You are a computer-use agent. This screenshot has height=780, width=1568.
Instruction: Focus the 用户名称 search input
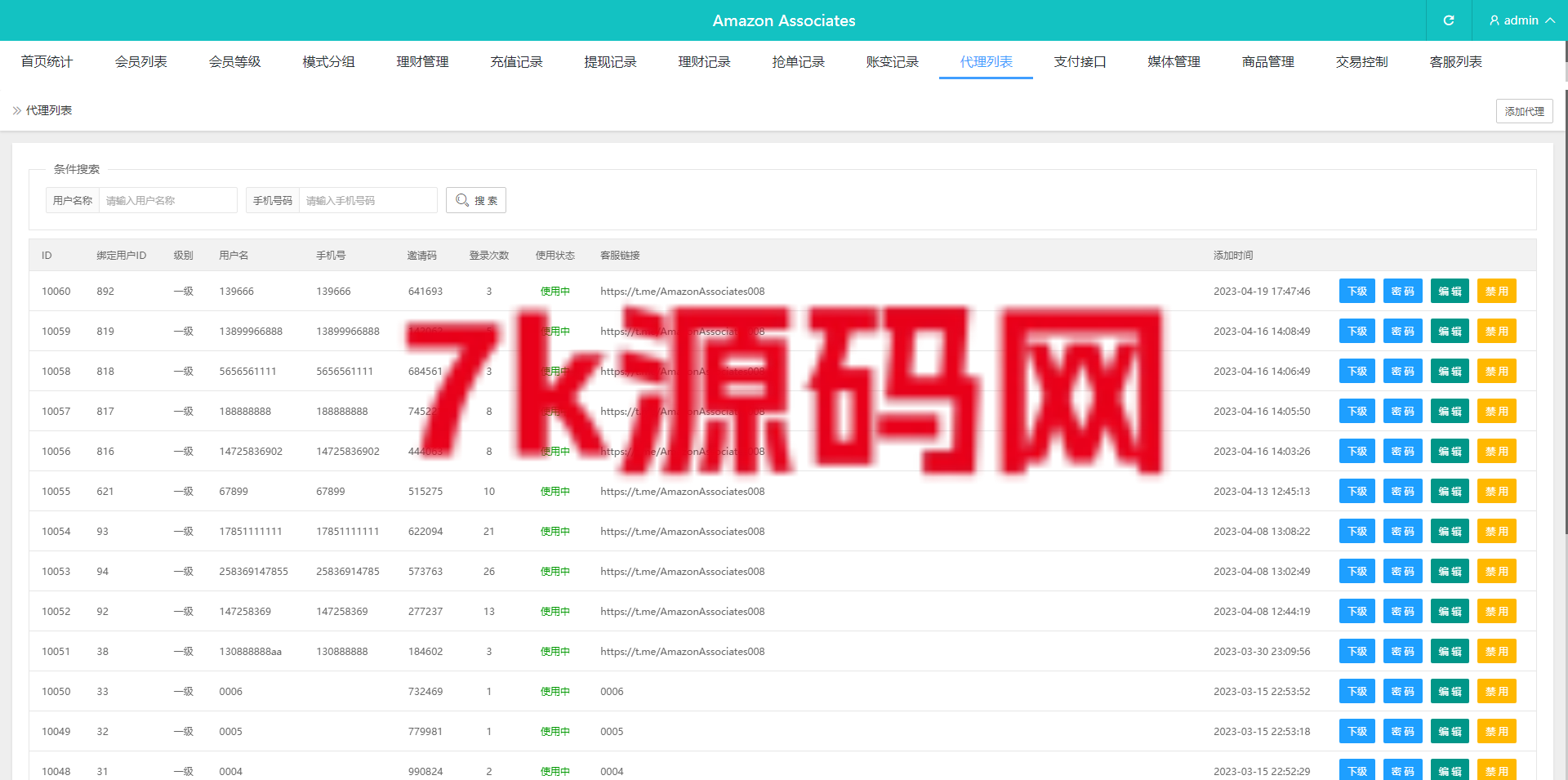click(167, 200)
